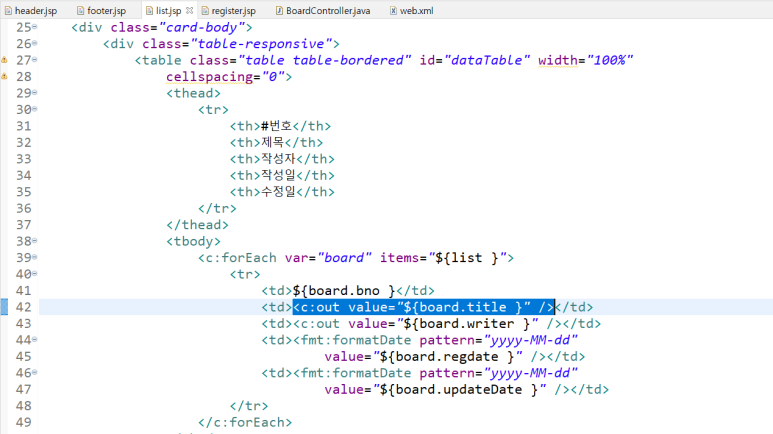Click the underlined width attribute
The height and width of the screenshot is (434, 773).
point(558,60)
